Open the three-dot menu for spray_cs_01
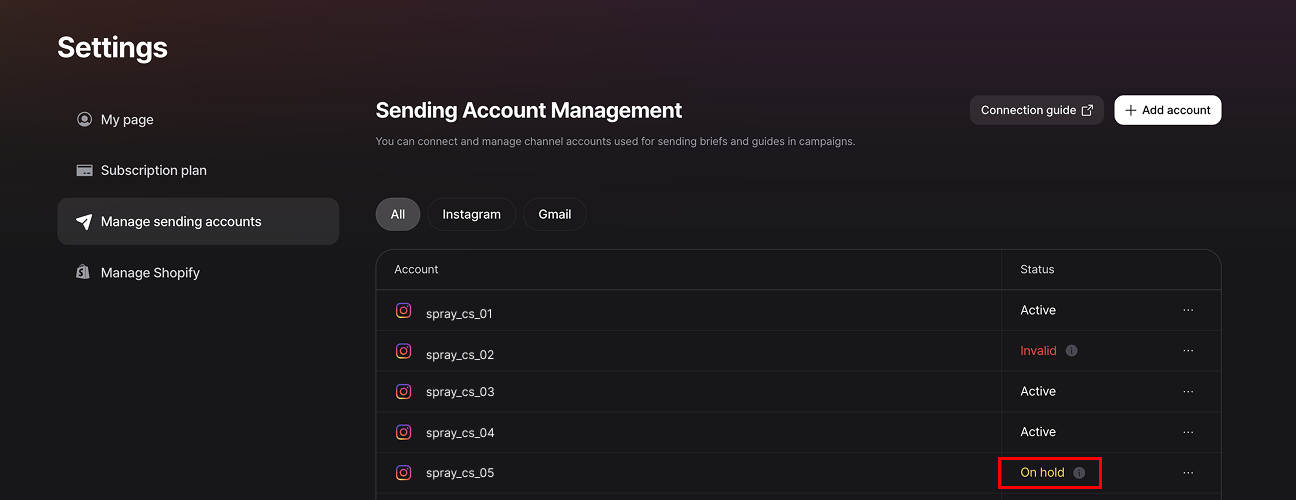Image resolution: width=1296 pixels, height=500 pixels. (x=1188, y=310)
